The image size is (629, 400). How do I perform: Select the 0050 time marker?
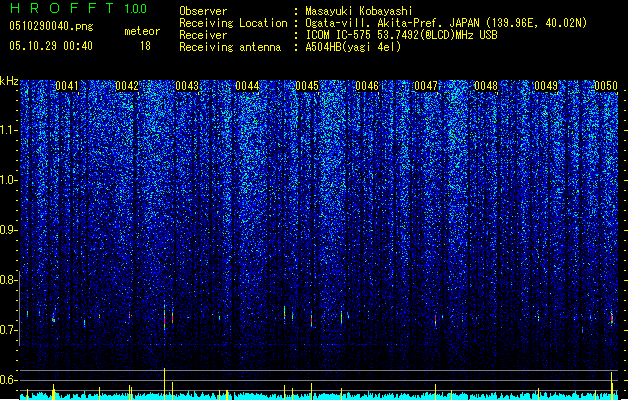606,86
